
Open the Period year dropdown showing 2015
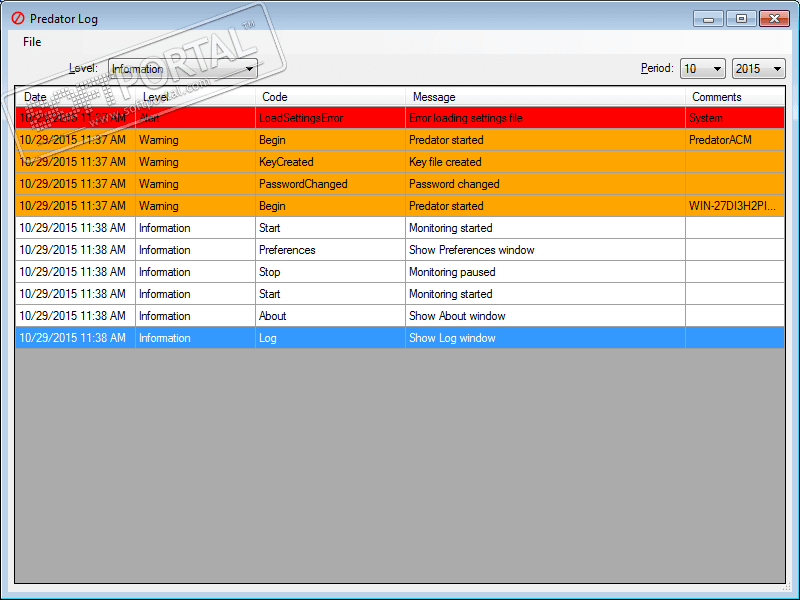[x=758, y=68]
